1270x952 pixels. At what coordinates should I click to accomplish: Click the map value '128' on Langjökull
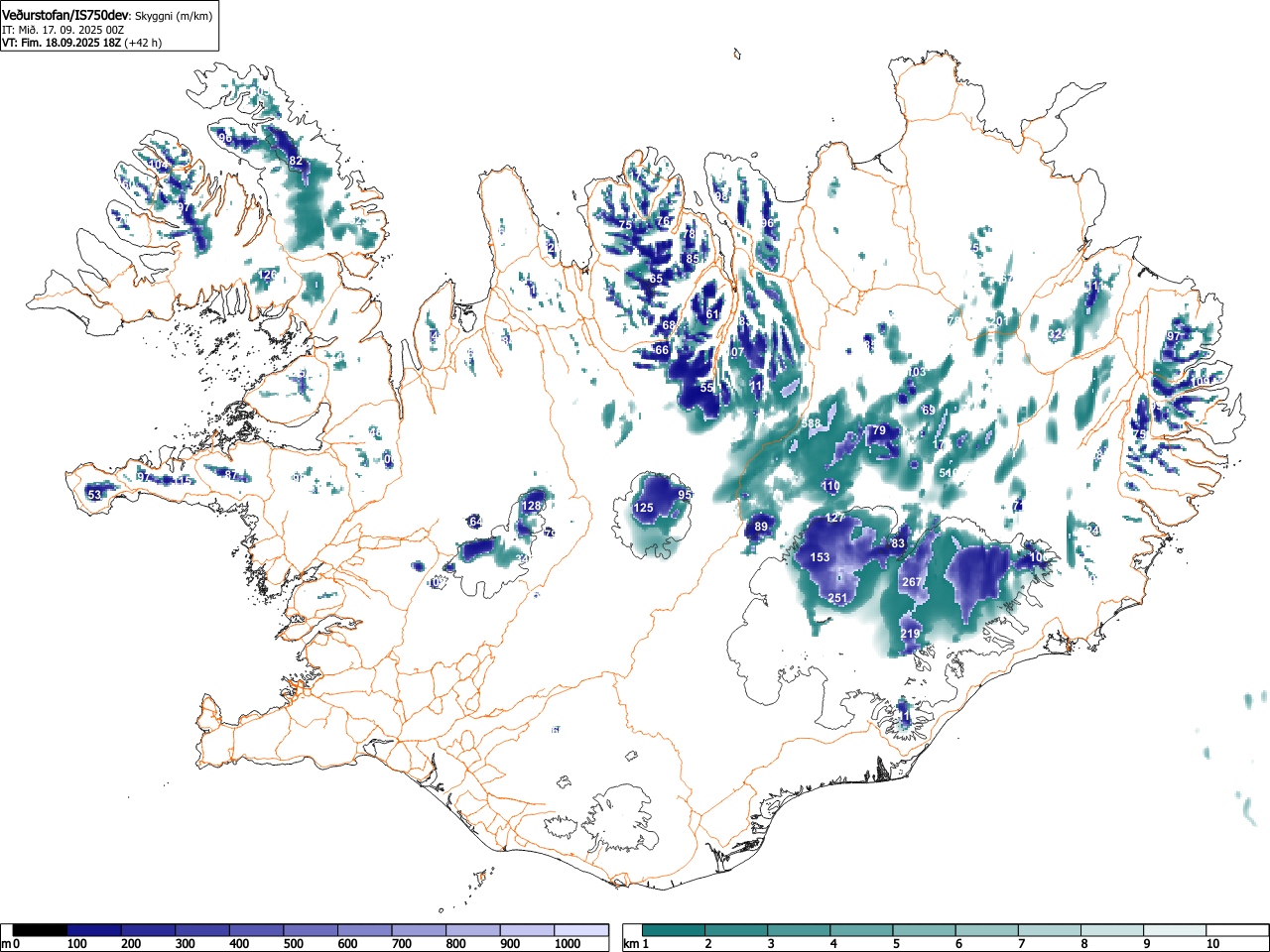click(x=532, y=506)
